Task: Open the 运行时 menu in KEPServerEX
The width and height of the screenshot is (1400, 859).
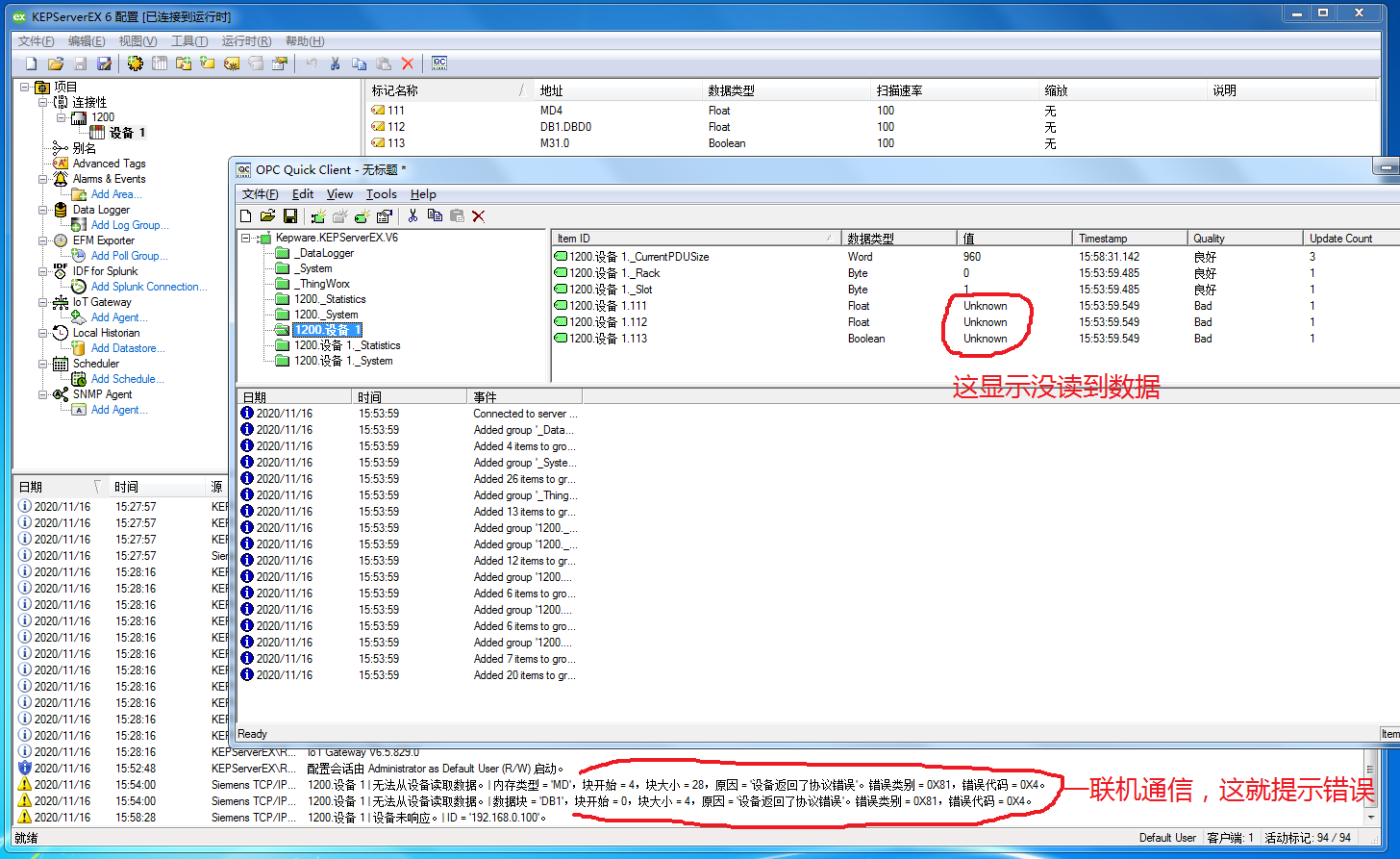Action: tap(245, 41)
